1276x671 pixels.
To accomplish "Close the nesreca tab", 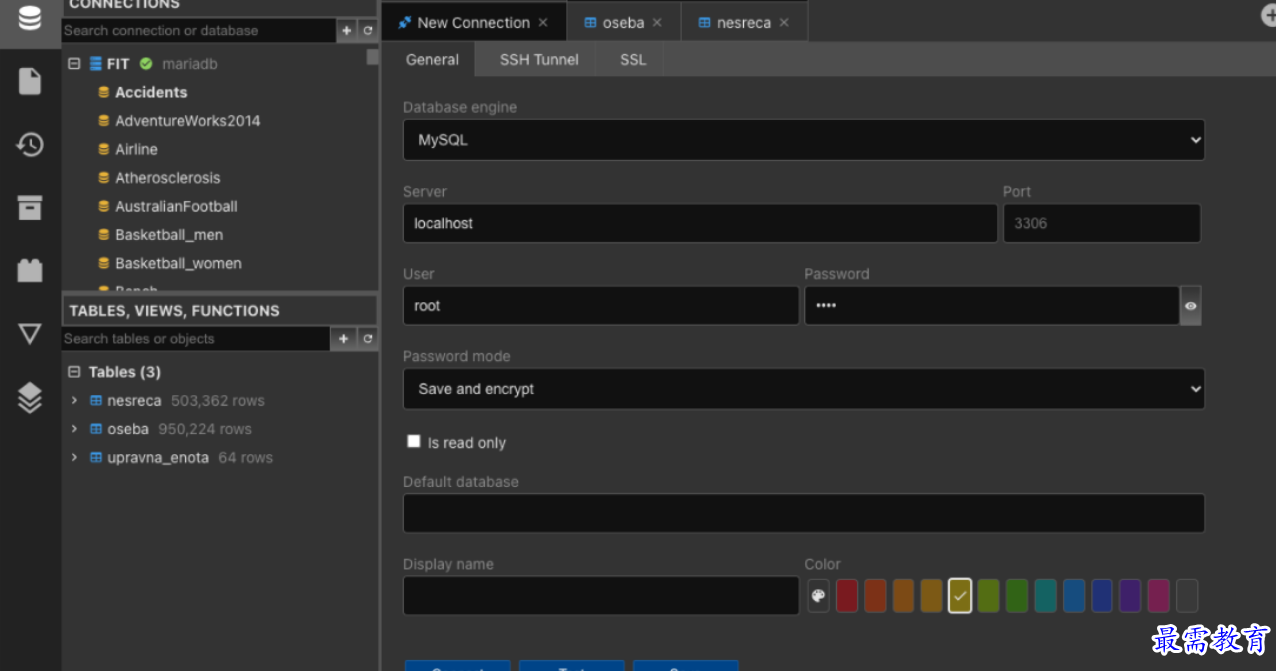I will [784, 22].
